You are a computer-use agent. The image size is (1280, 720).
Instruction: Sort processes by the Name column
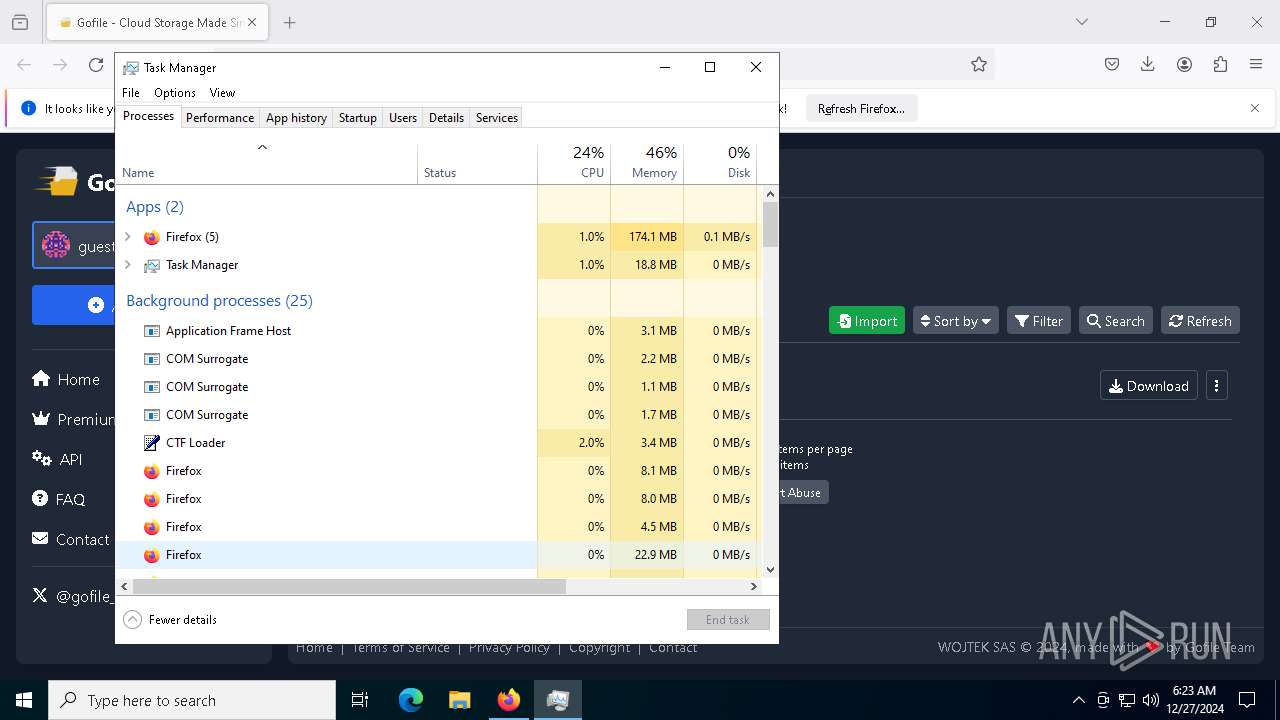point(266,164)
